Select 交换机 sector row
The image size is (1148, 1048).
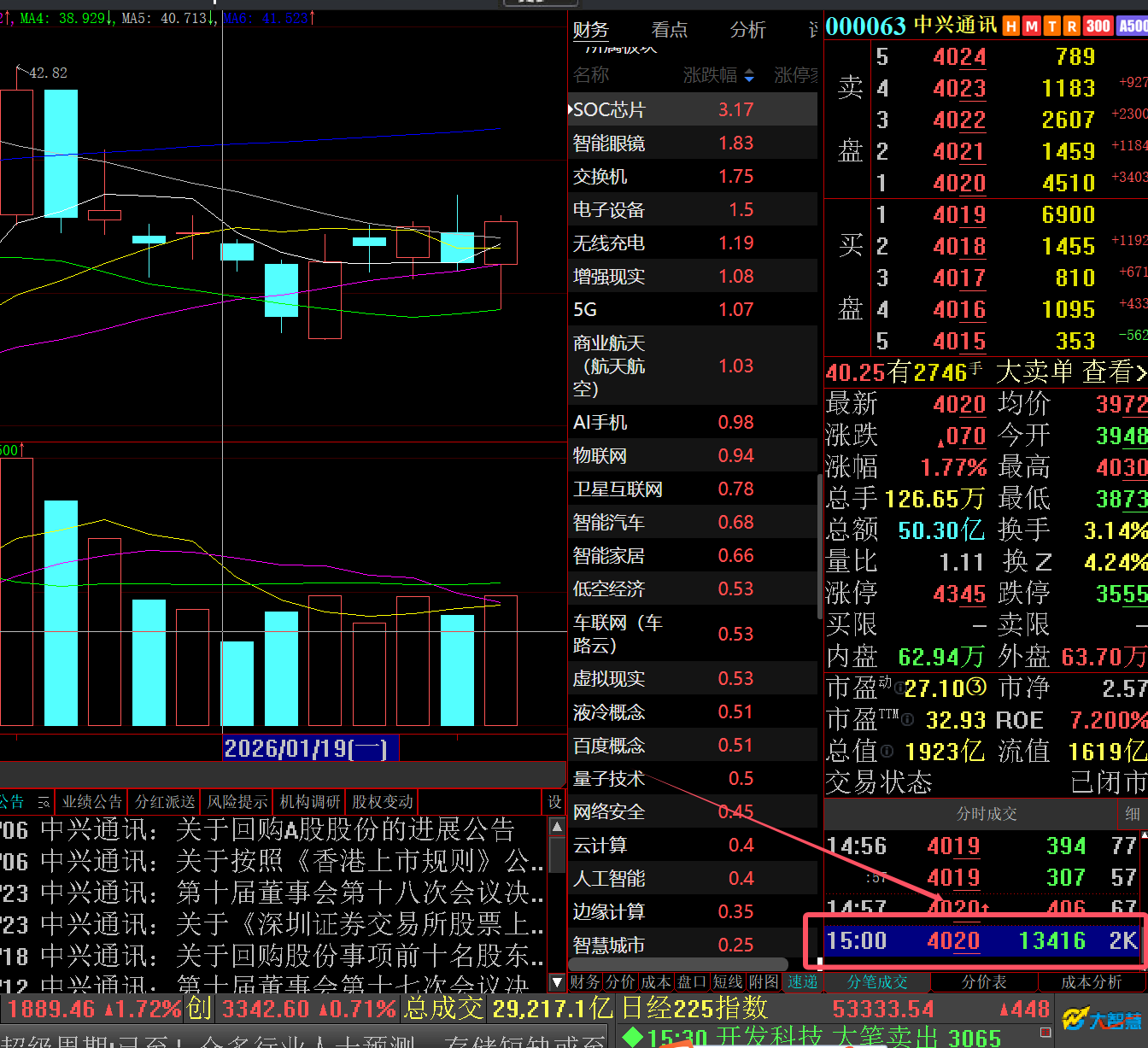click(x=693, y=176)
